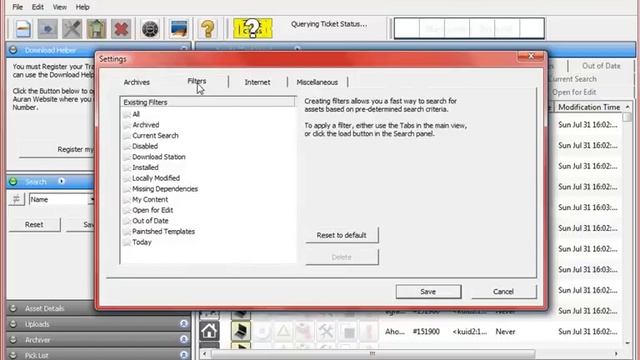
Task: Open the View menu
Action: tap(60, 7)
